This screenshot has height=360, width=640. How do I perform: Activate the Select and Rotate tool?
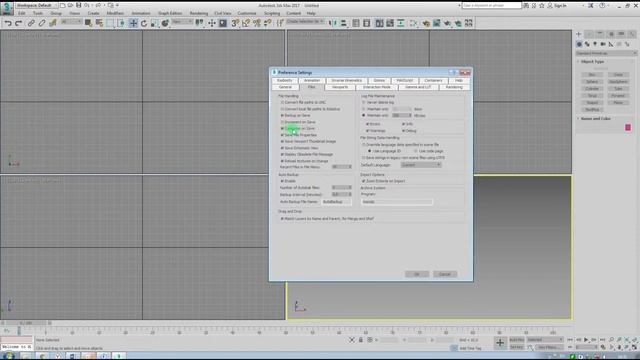(144, 23)
